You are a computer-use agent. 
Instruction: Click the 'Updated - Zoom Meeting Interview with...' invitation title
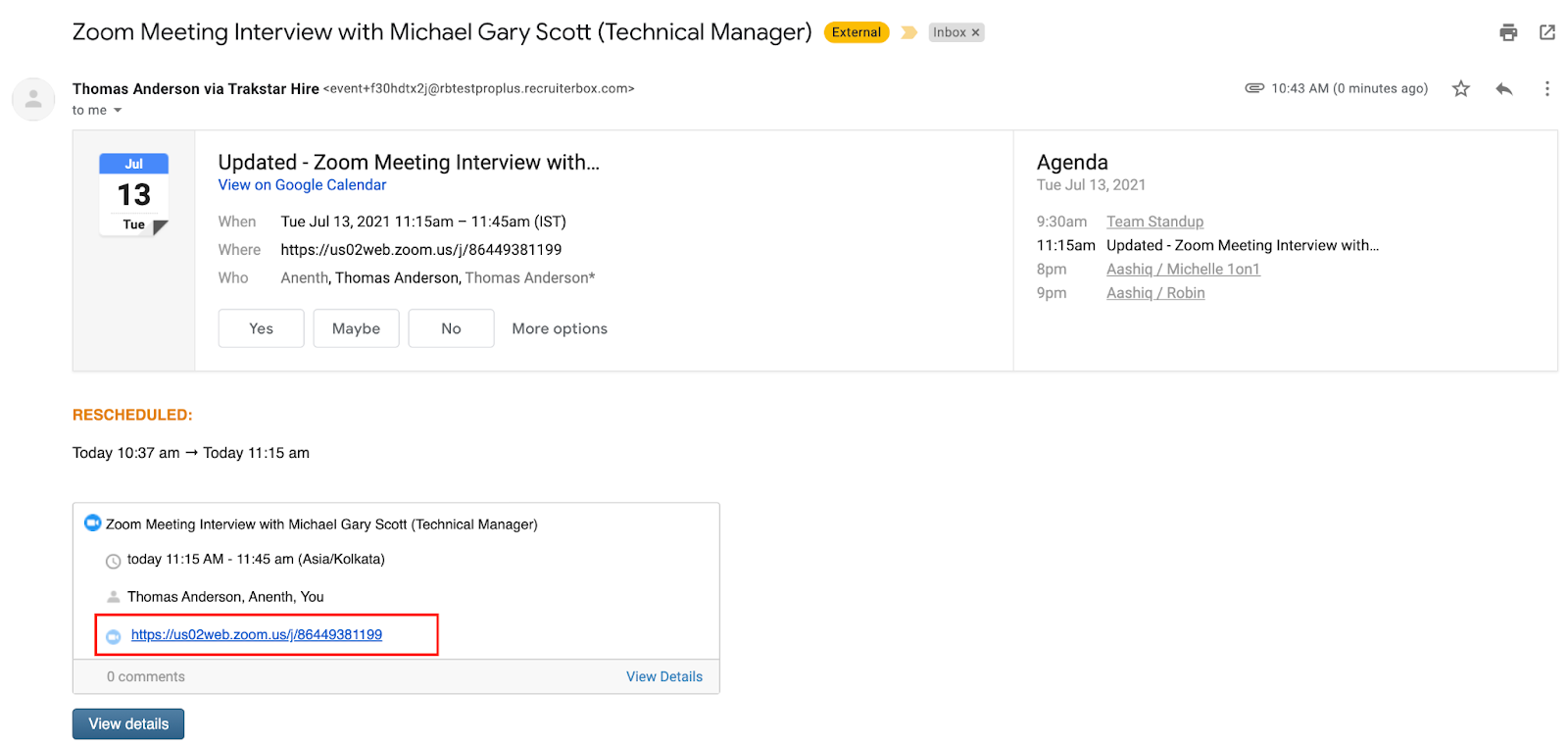click(409, 163)
